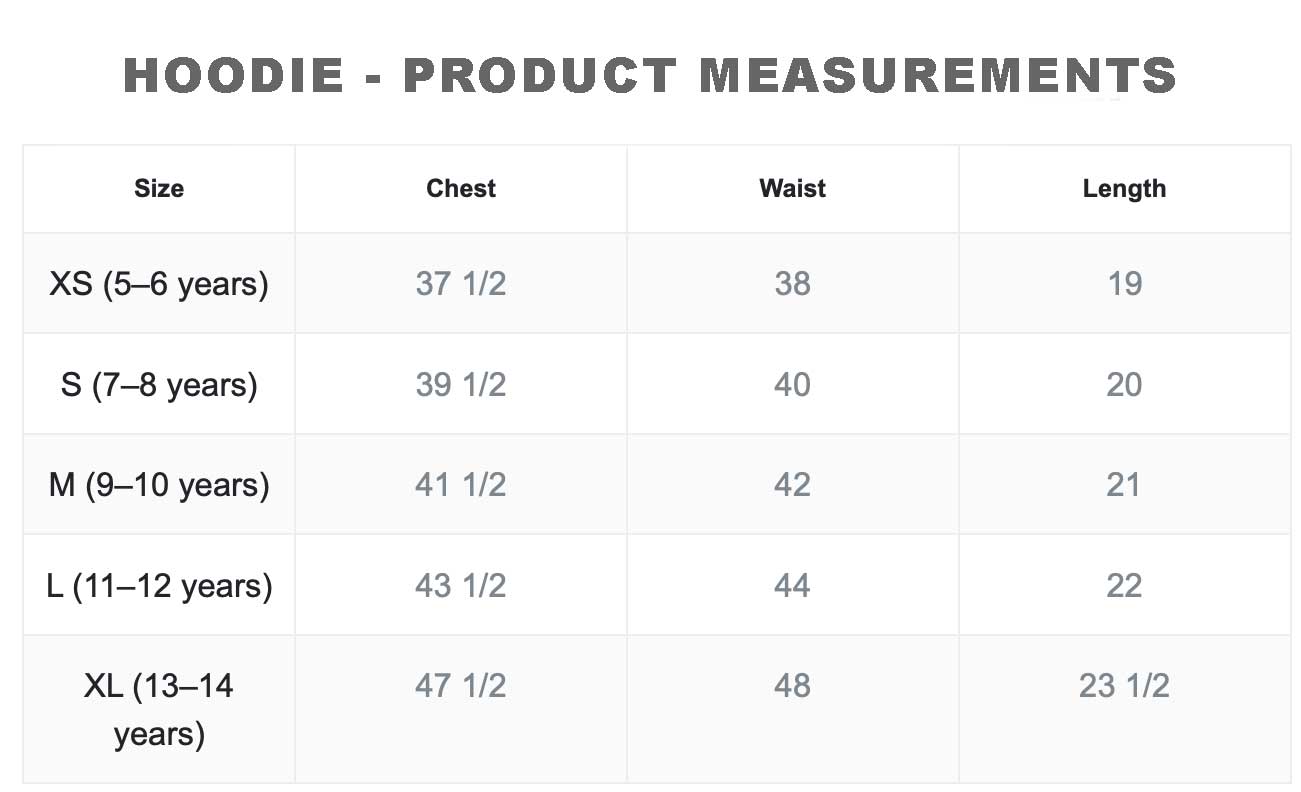This screenshot has height=792, width=1301.
Task: Click the XL (13–14 years) size cell
Action: pyautogui.click(x=159, y=710)
